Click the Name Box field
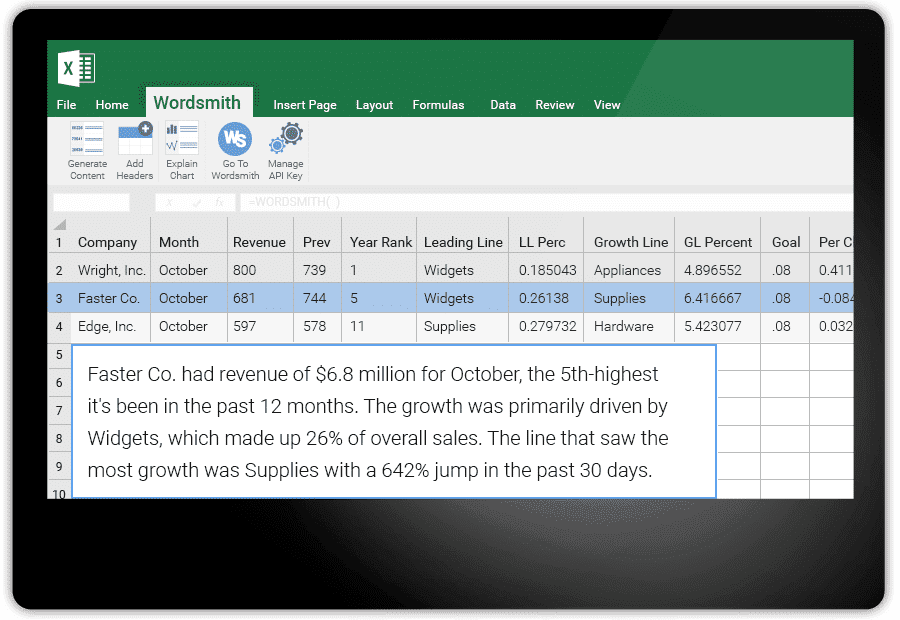The height and width of the screenshot is (620, 900). (x=91, y=202)
